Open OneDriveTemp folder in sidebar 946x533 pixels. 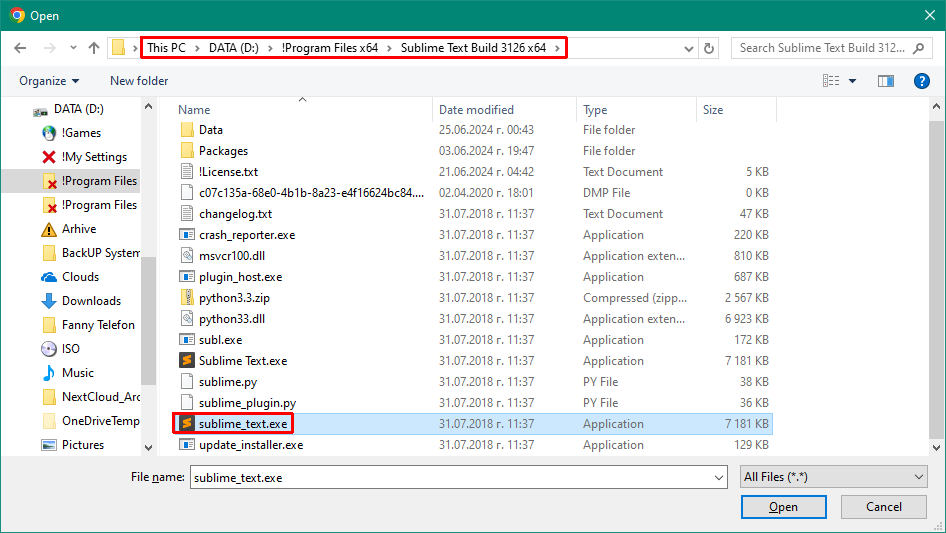click(x=100, y=421)
